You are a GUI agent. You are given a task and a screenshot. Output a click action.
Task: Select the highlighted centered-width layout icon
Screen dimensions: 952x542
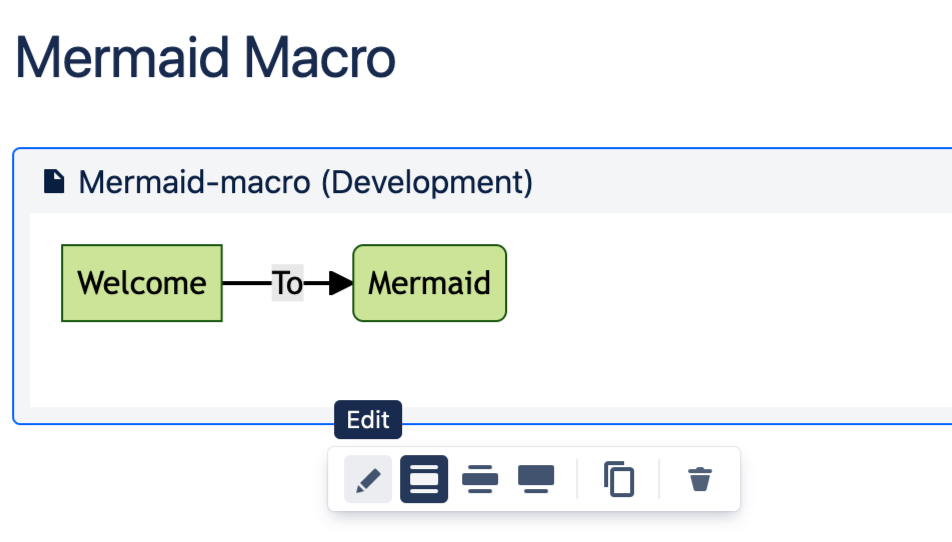coord(424,480)
